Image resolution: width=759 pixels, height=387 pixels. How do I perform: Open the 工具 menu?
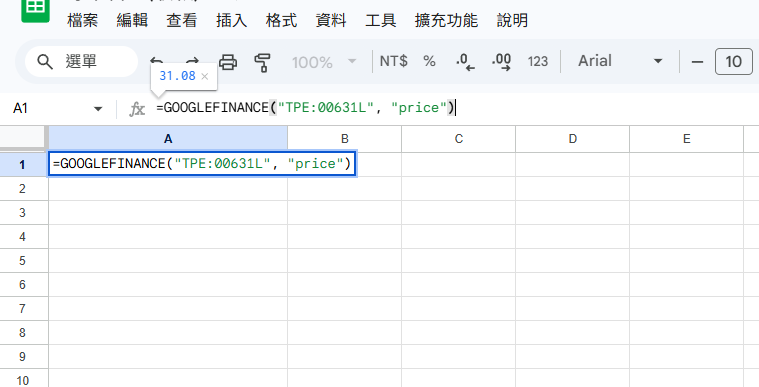[x=380, y=20]
